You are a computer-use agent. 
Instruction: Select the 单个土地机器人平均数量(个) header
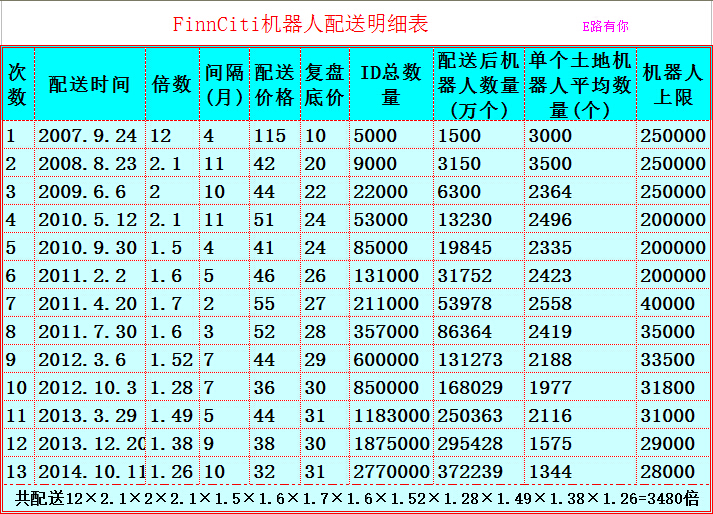(580, 85)
